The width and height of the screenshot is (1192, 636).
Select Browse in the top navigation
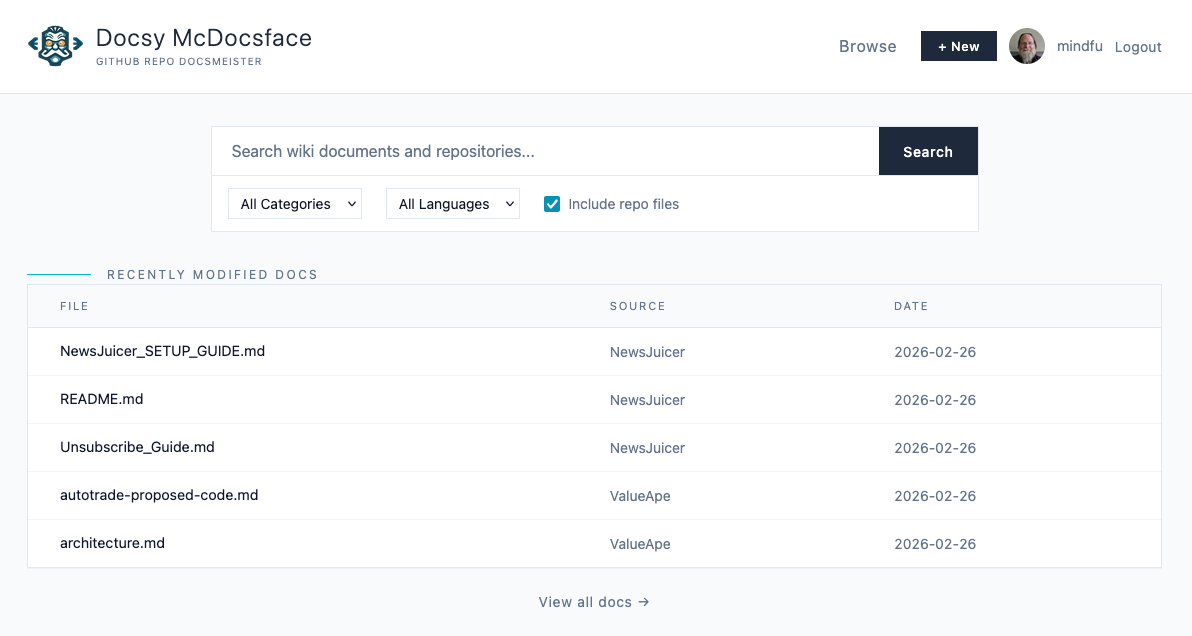click(x=867, y=46)
